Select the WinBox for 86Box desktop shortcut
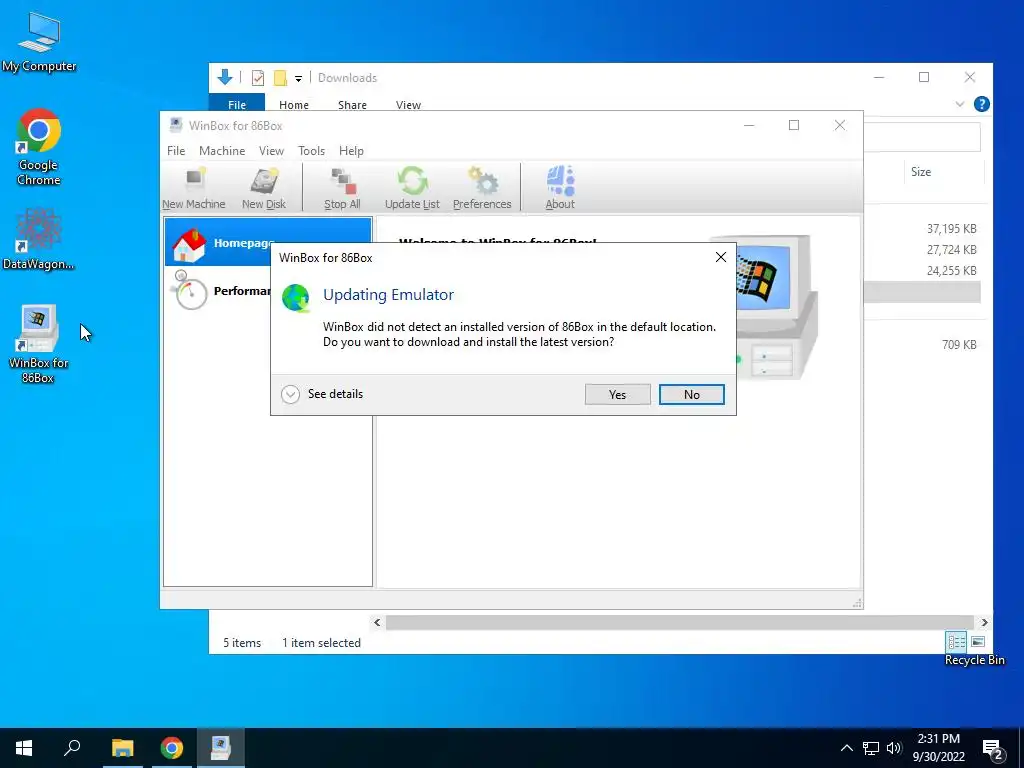 (39, 344)
